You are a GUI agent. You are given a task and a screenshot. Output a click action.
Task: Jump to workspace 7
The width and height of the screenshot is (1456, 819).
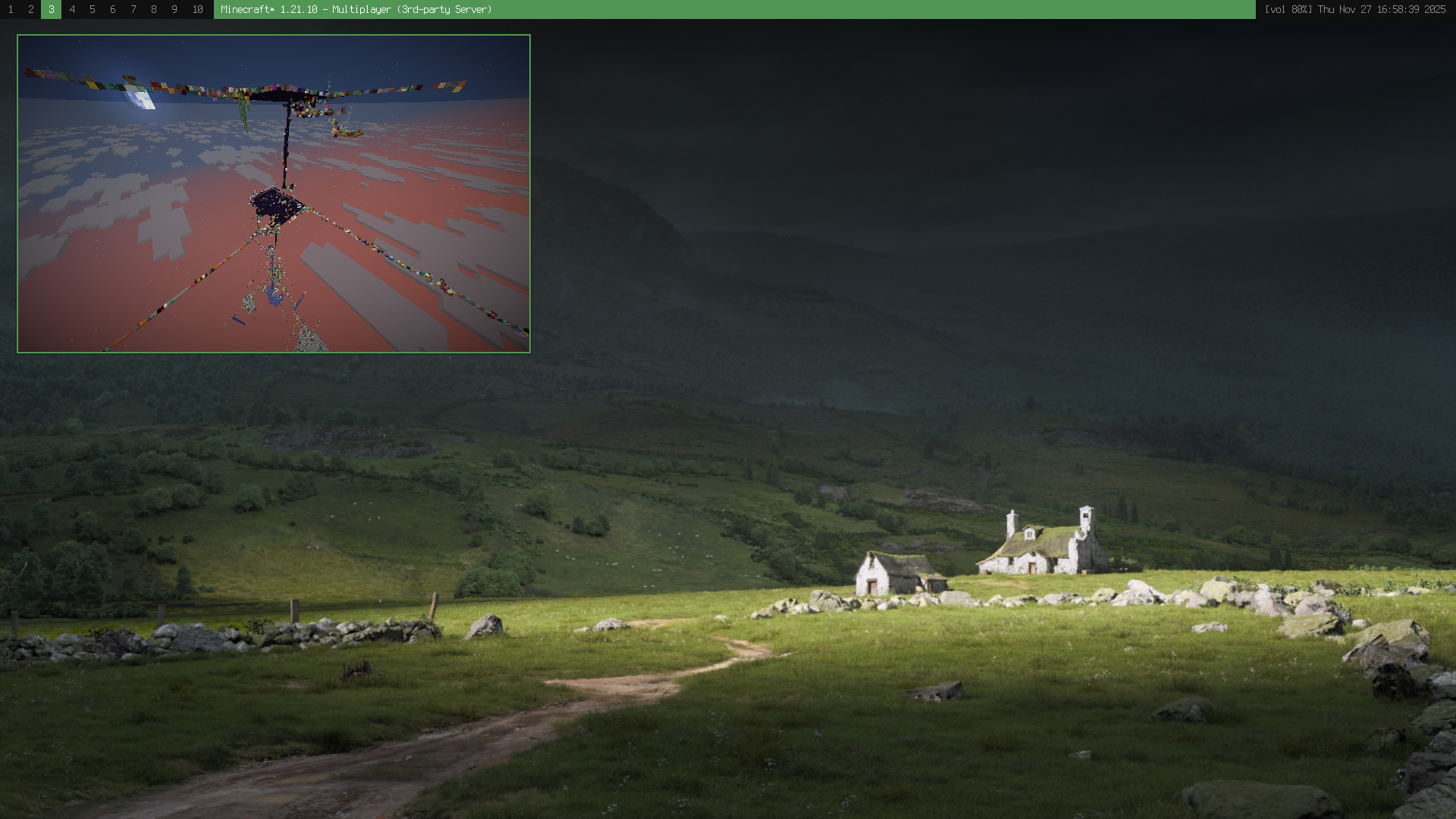(x=133, y=9)
